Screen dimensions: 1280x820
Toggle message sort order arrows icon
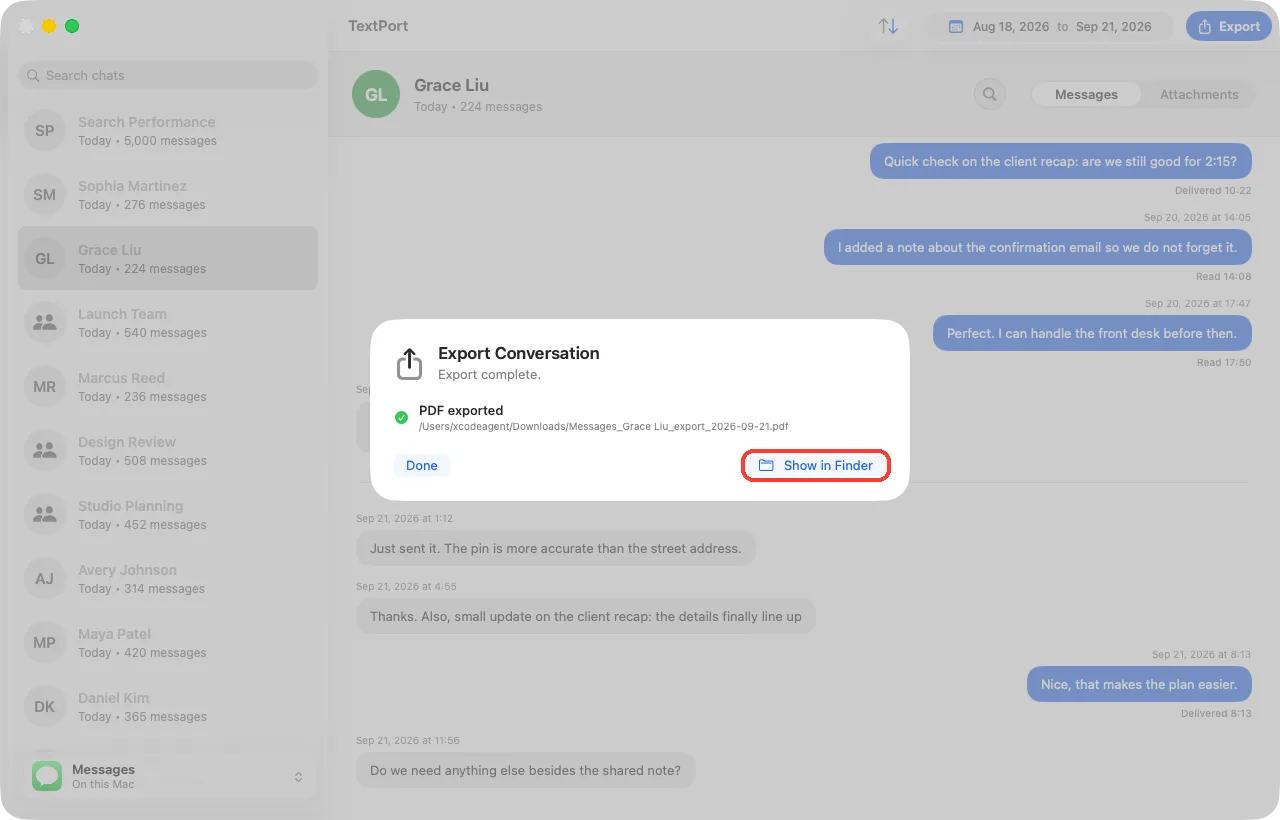(888, 26)
